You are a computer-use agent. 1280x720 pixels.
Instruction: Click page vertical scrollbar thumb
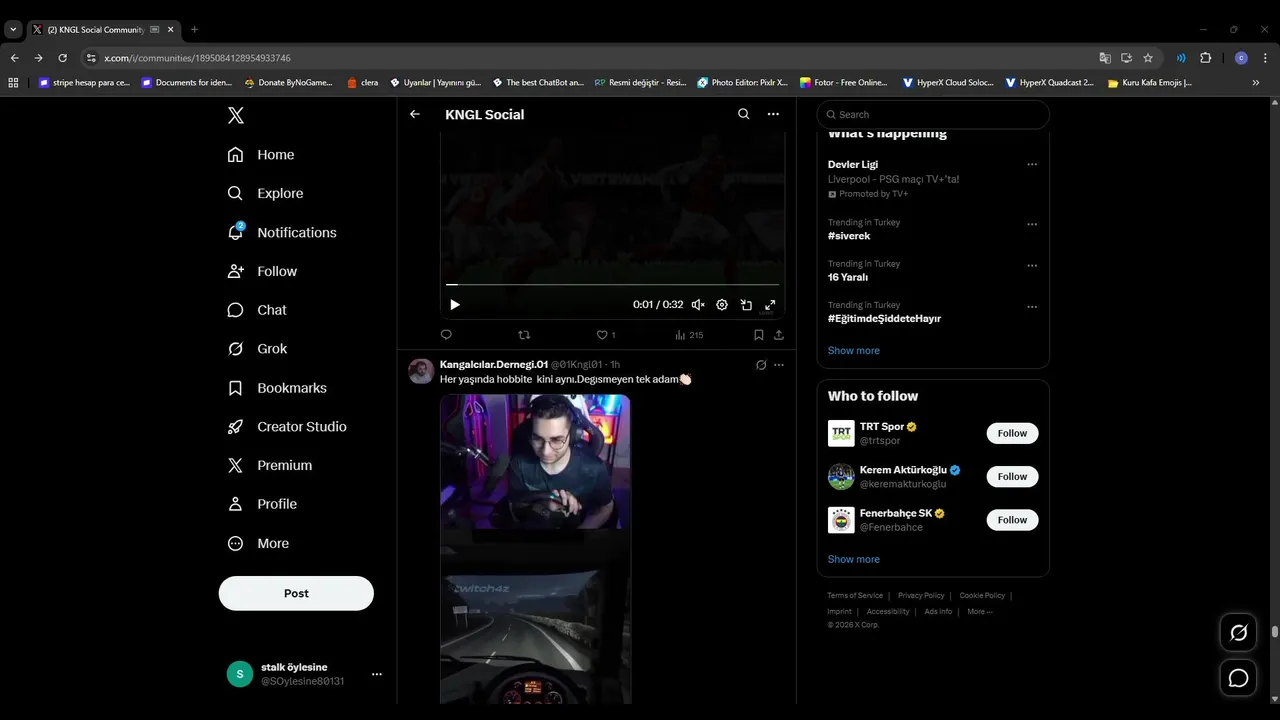point(1275,632)
